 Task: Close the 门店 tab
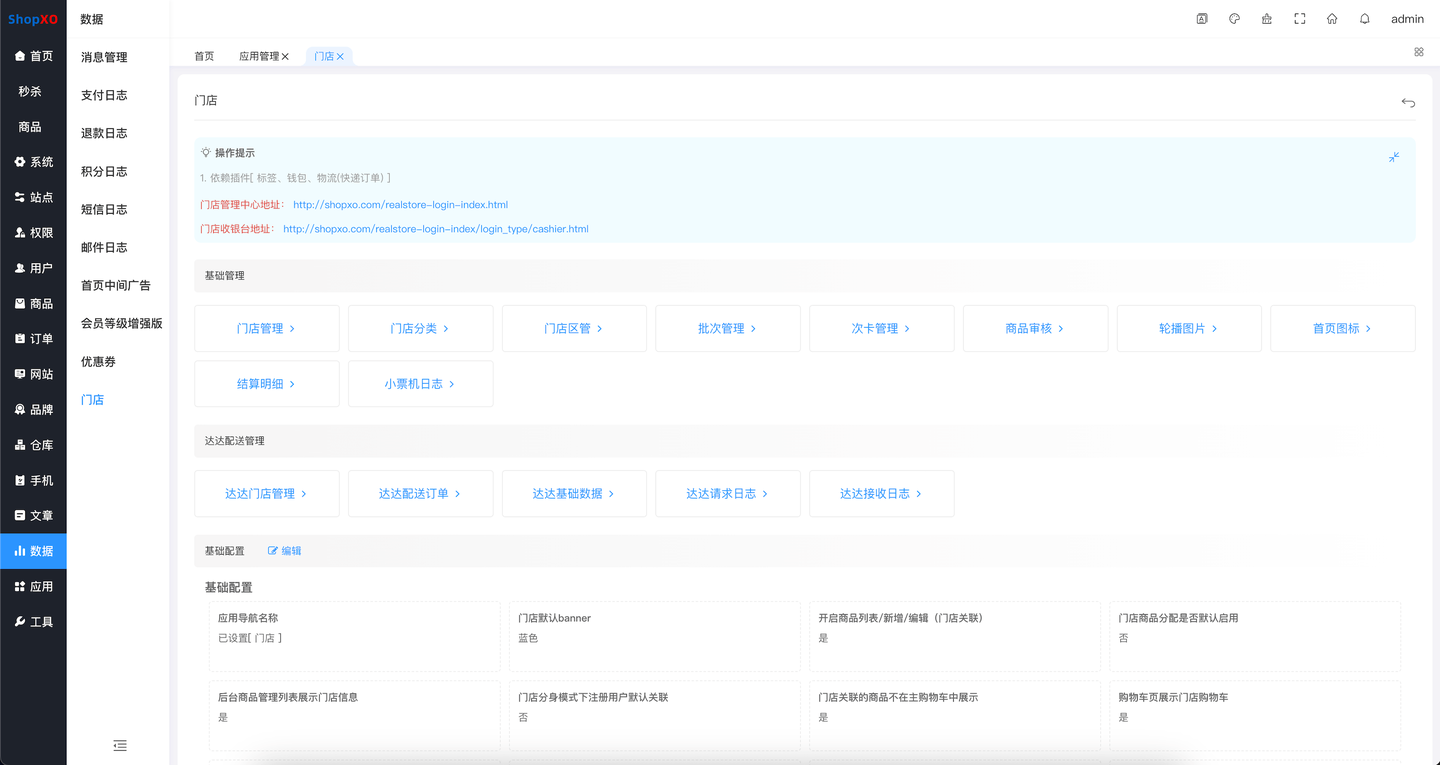click(x=339, y=56)
